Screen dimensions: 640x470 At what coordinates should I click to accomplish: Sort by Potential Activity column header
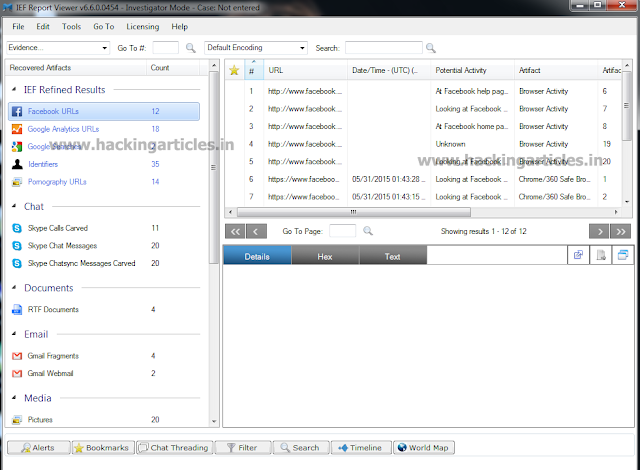pyautogui.click(x=473, y=70)
